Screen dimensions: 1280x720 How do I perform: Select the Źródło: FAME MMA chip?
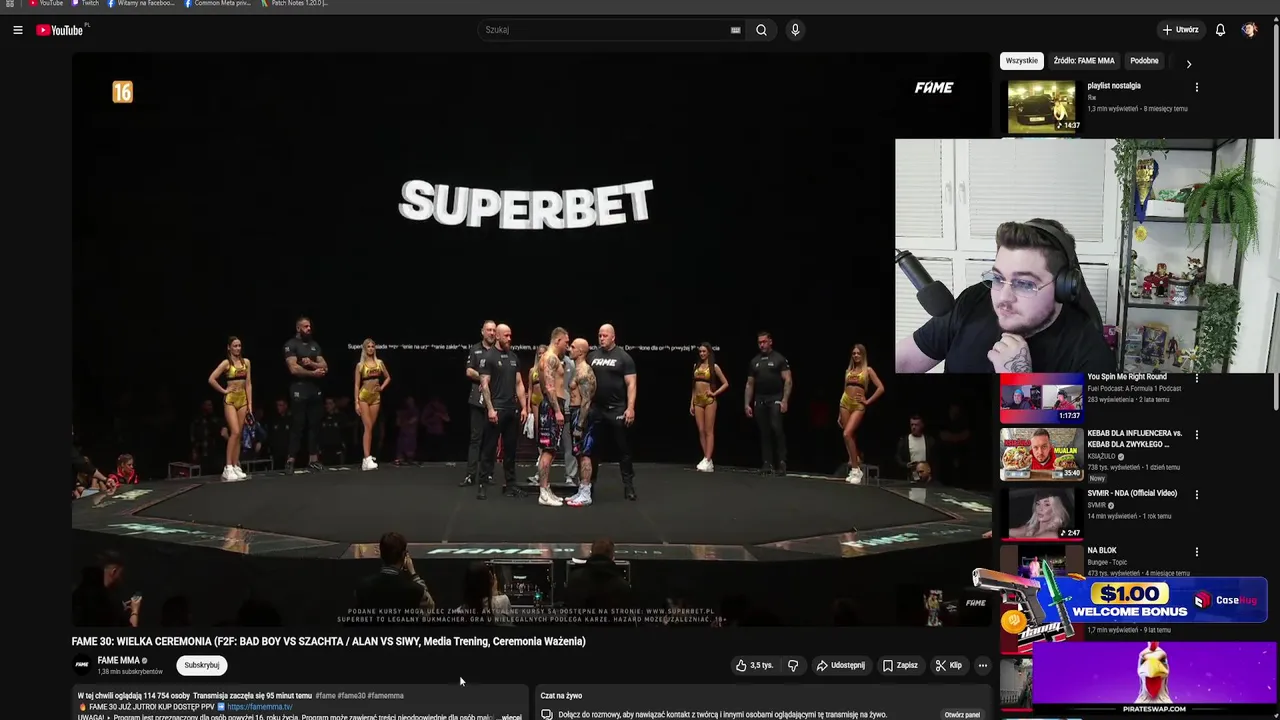pyautogui.click(x=1083, y=61)
